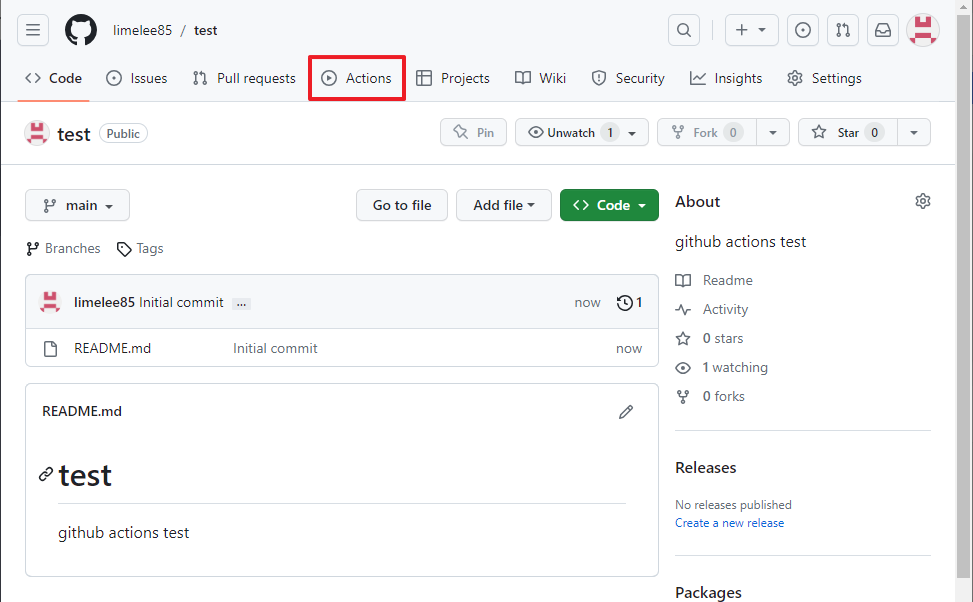Screen dimensions: 973x602
Task: View the Branches link
Action: (63, 248)
